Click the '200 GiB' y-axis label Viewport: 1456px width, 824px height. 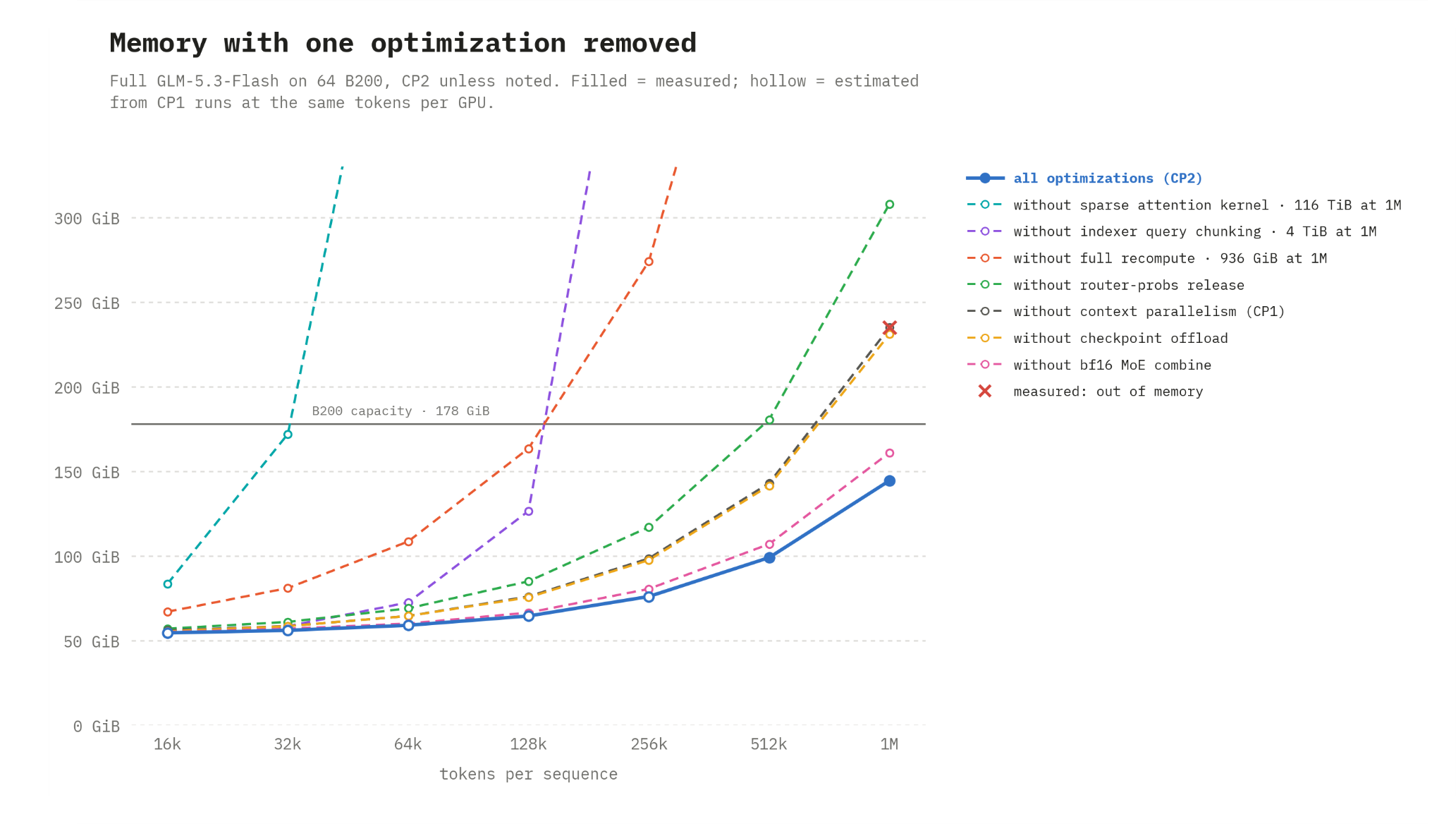pyautogui.click(x=87, y=388)
